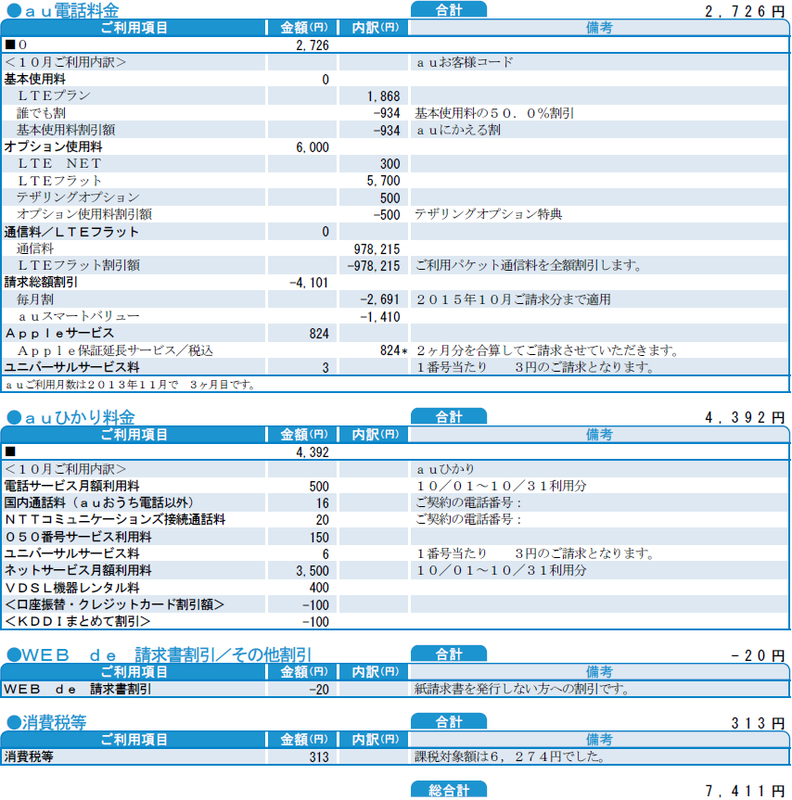
Task: Click the 1,868 value for LTEプラン
Action: point(383,96)
